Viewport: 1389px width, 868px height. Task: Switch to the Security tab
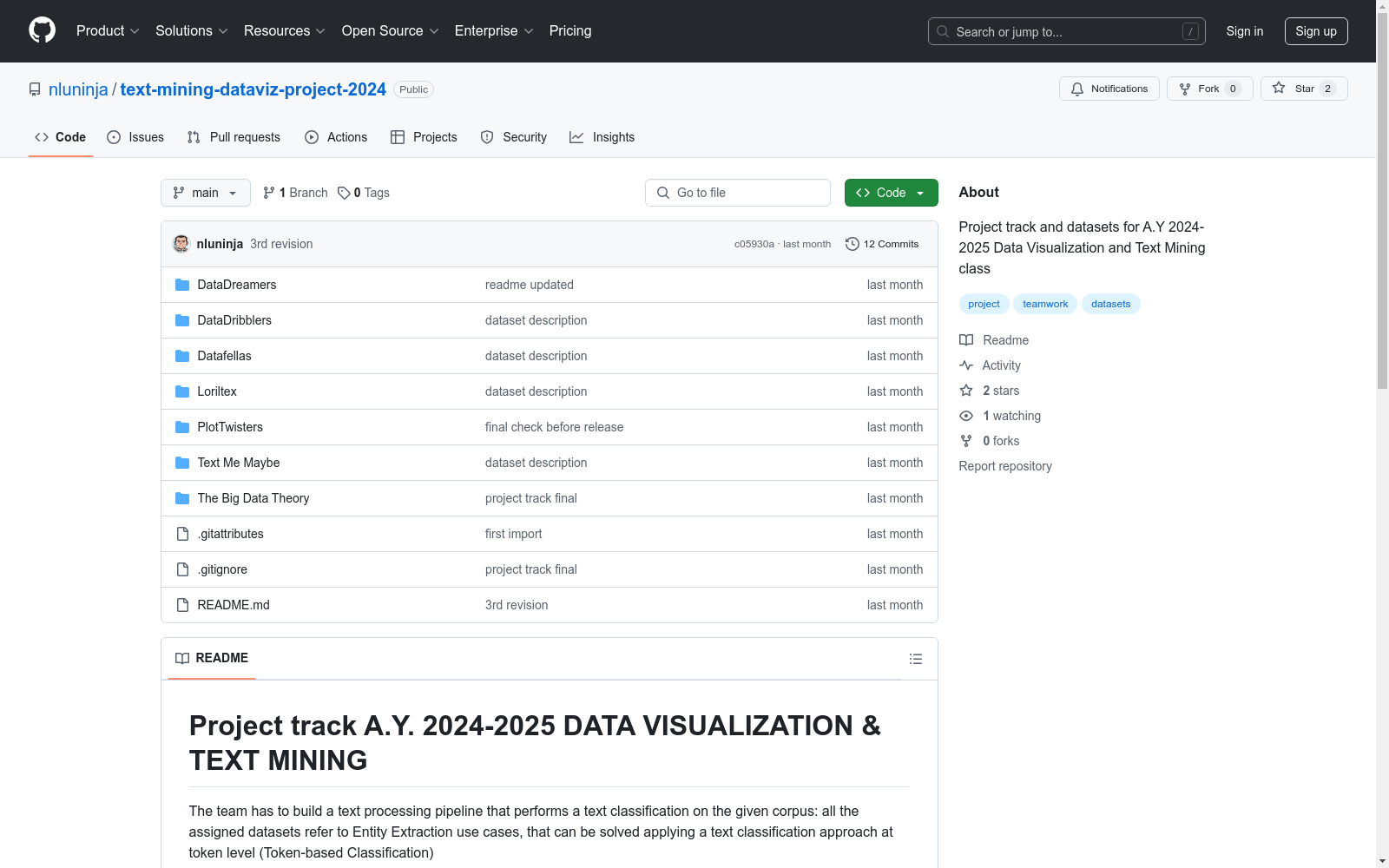514,137
